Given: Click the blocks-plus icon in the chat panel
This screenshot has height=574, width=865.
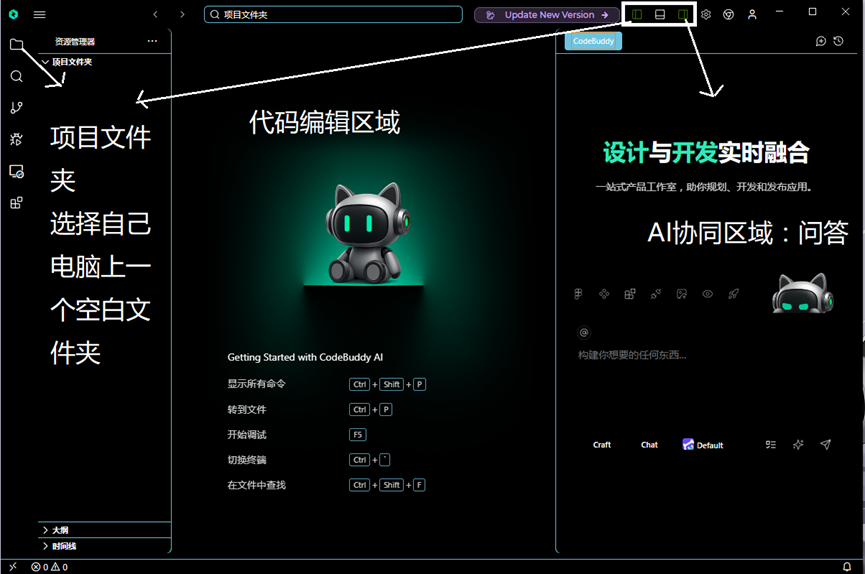Looking at the screenshot, I should pyautogui.click(x=630, y=294).
